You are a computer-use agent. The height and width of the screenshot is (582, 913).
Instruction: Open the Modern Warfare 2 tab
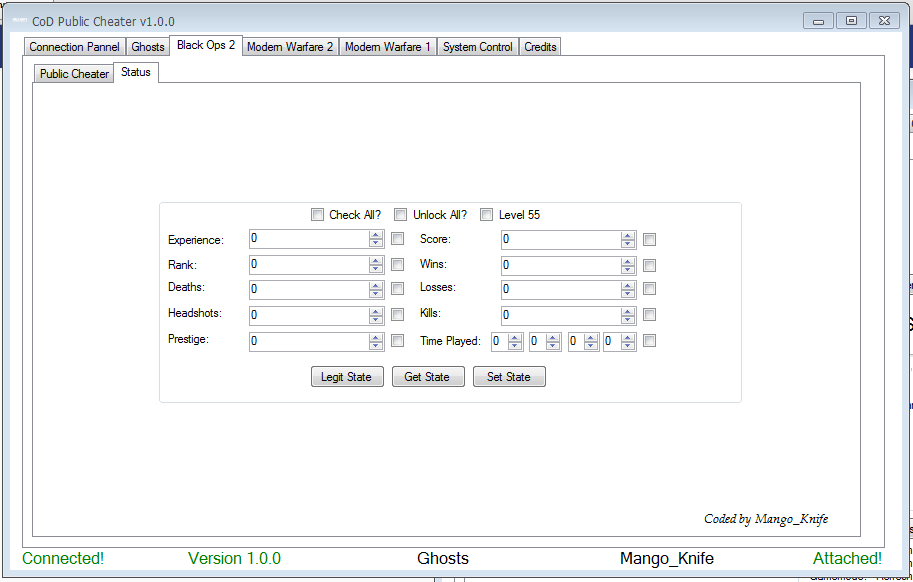pos(290,47)
